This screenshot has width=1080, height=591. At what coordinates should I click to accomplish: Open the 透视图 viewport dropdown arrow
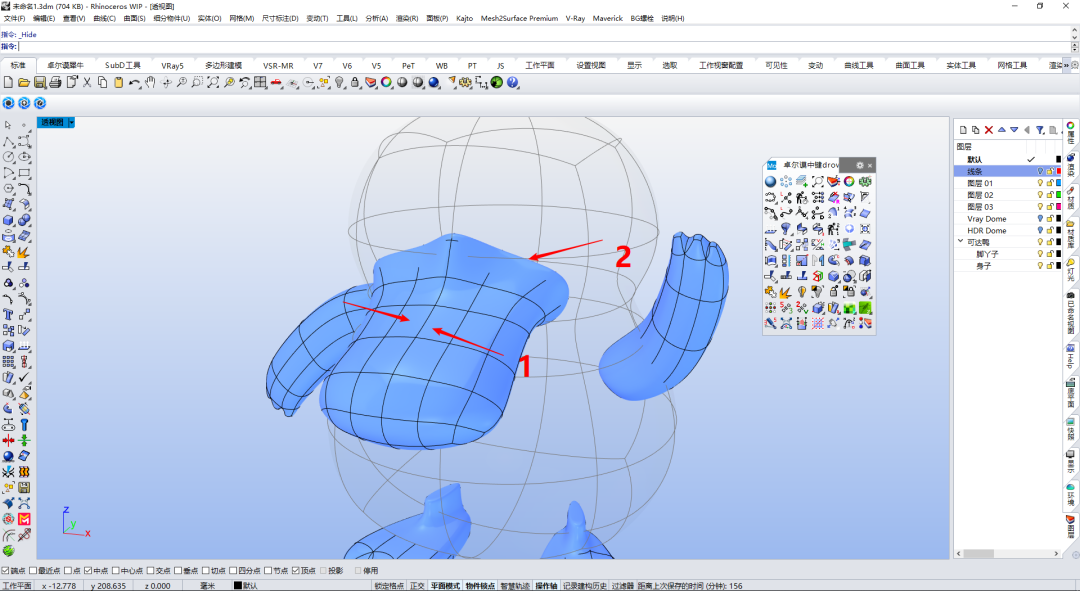pos(71,122)
